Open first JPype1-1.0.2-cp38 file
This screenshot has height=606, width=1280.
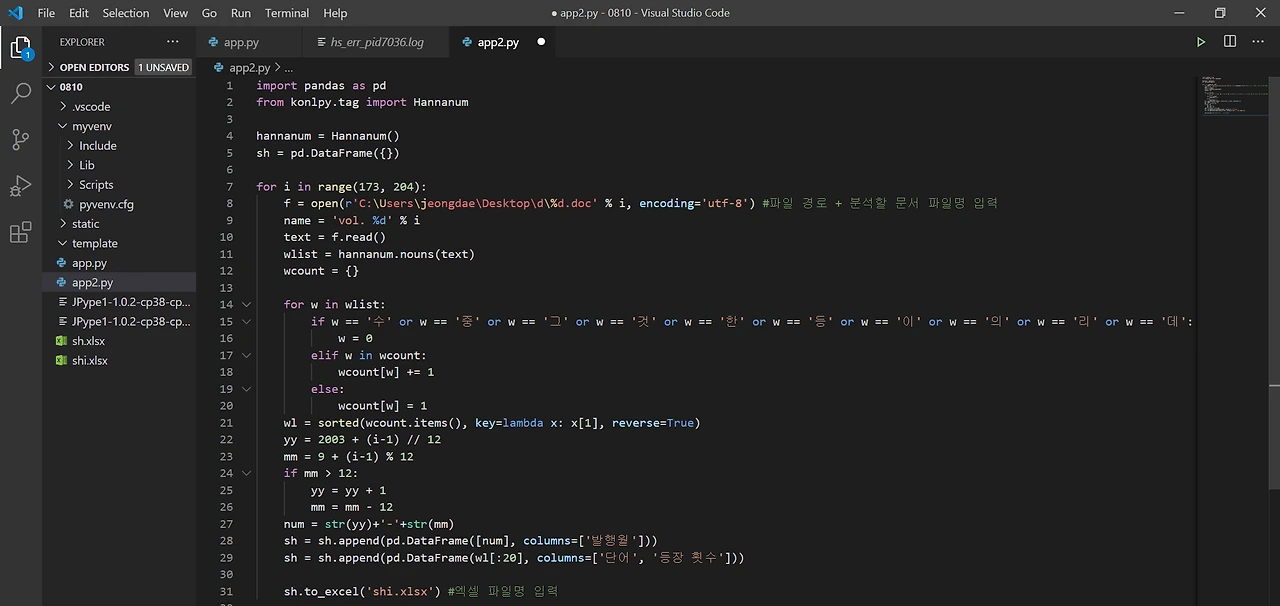point(119,302)
